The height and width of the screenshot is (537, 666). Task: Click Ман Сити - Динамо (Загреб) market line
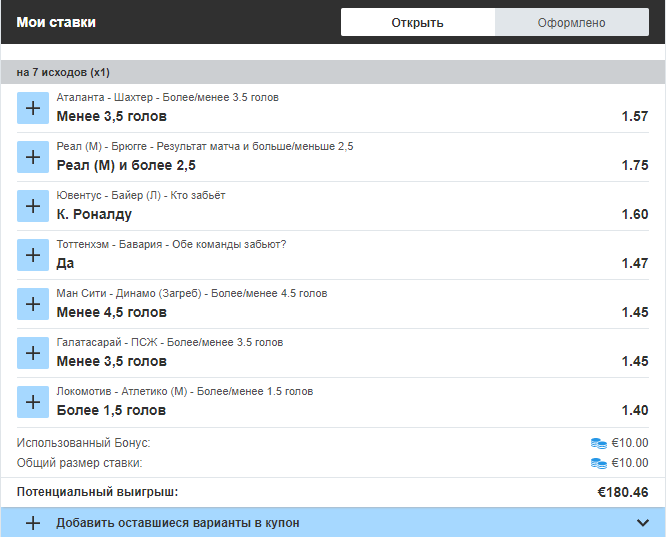coord(192,294)
